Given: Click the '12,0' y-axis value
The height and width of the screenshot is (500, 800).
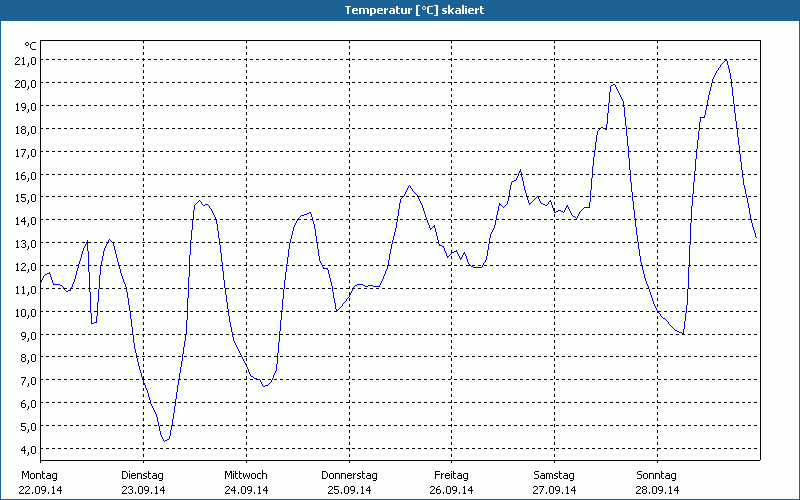Looking at the screenshot, I should click(x=27, y=267).
